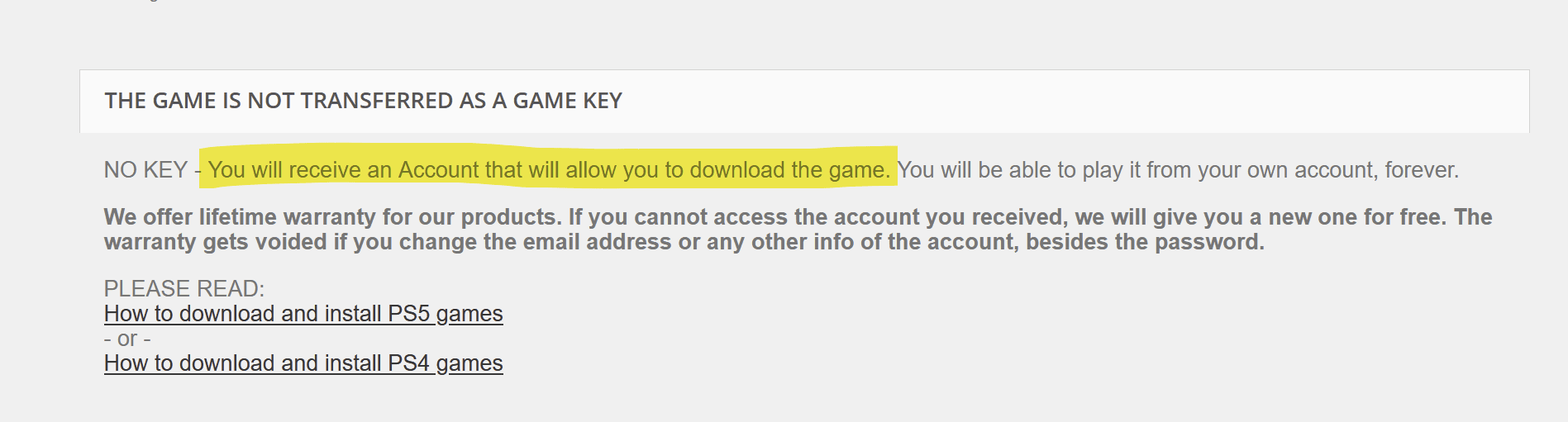Open the PS4 download and install guide
The width and height of the screenshot is (1568, 422).
click(x=303, y=363)
